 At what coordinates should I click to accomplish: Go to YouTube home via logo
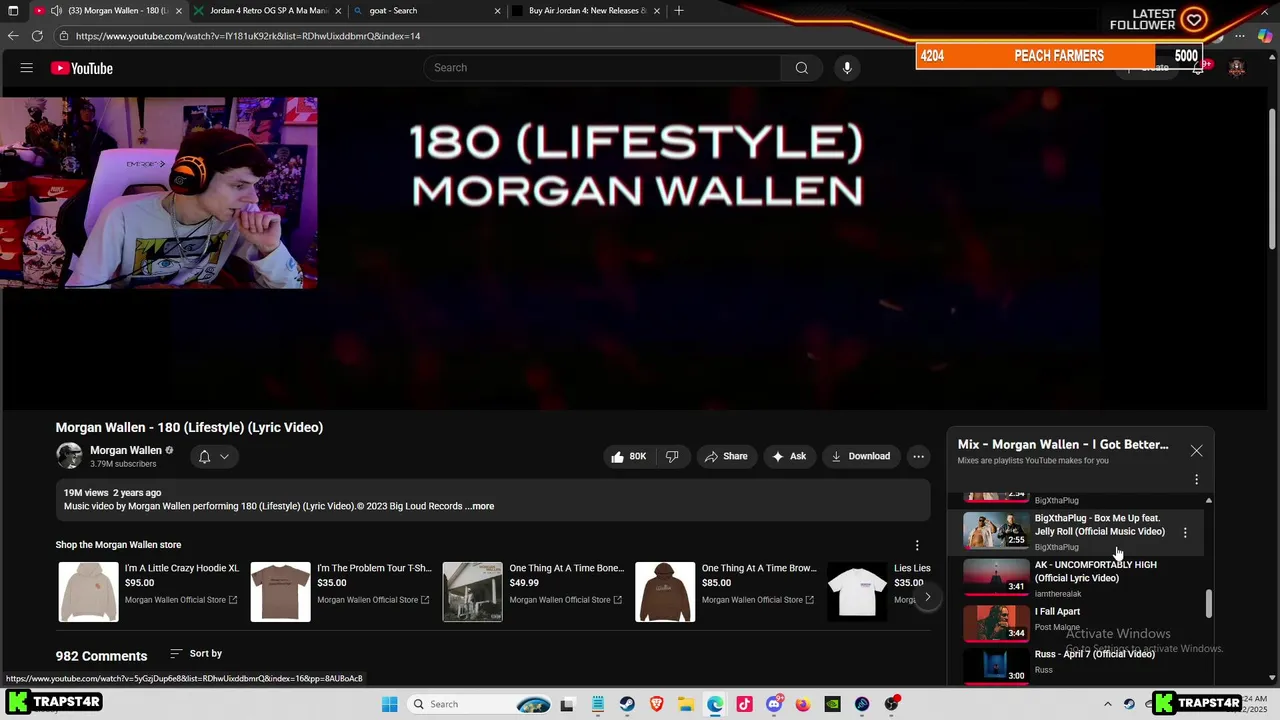[x=82, y=68]
